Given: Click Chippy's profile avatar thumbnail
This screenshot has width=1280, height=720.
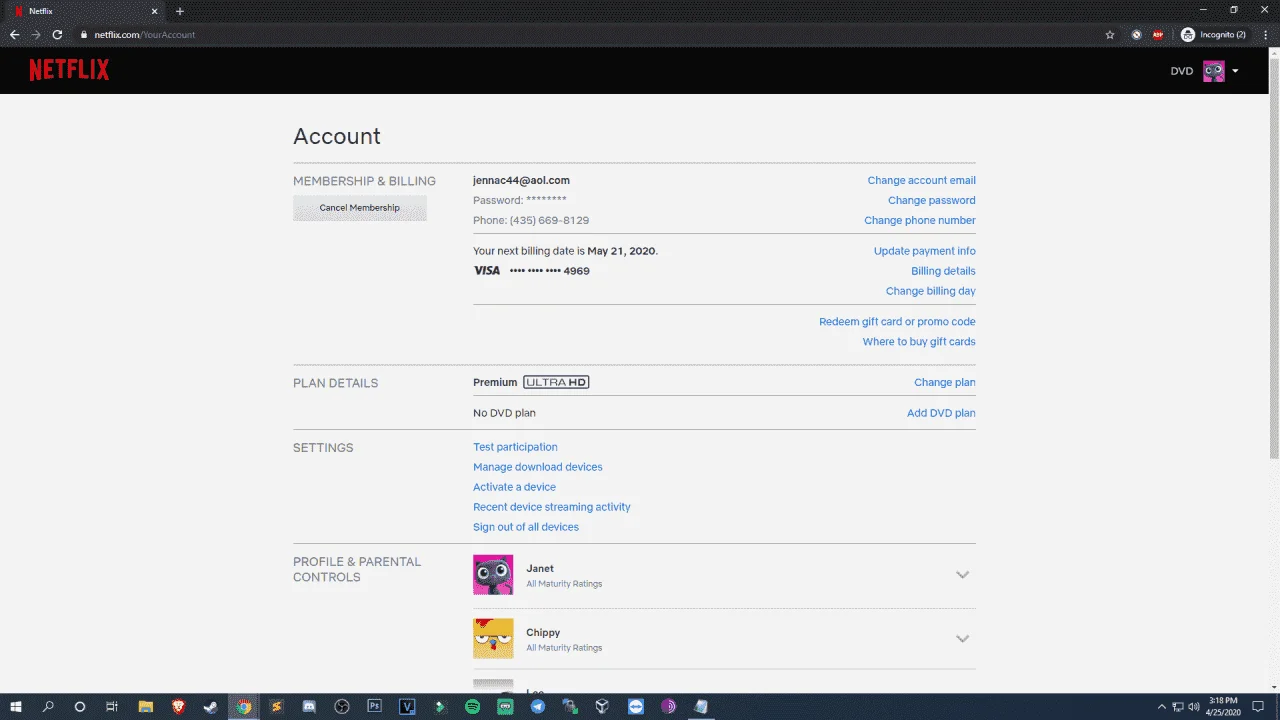Looking at the screenshot, I should point(493,639).
